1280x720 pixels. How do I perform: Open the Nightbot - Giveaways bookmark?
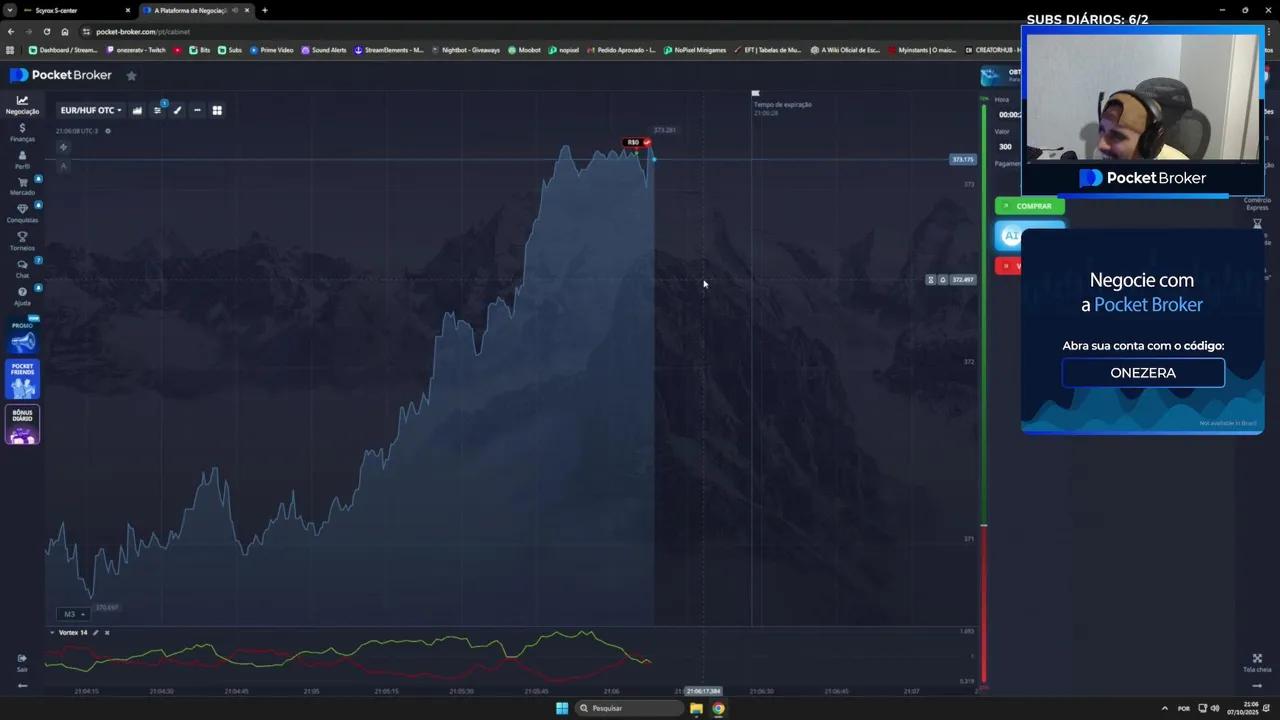[x=466, y=50]
